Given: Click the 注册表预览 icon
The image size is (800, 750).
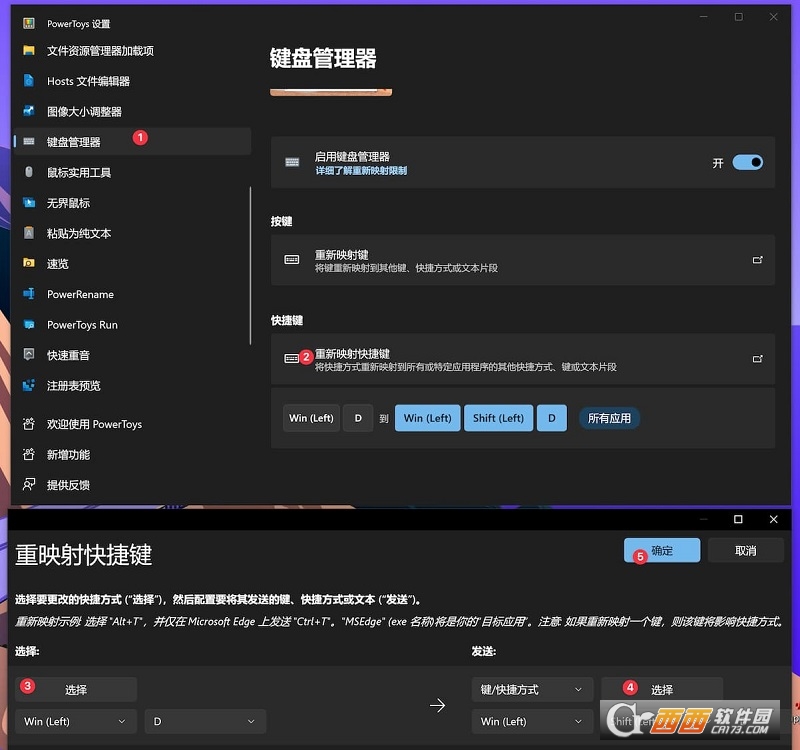Looking at the screenshot, I should pos(29,385).
